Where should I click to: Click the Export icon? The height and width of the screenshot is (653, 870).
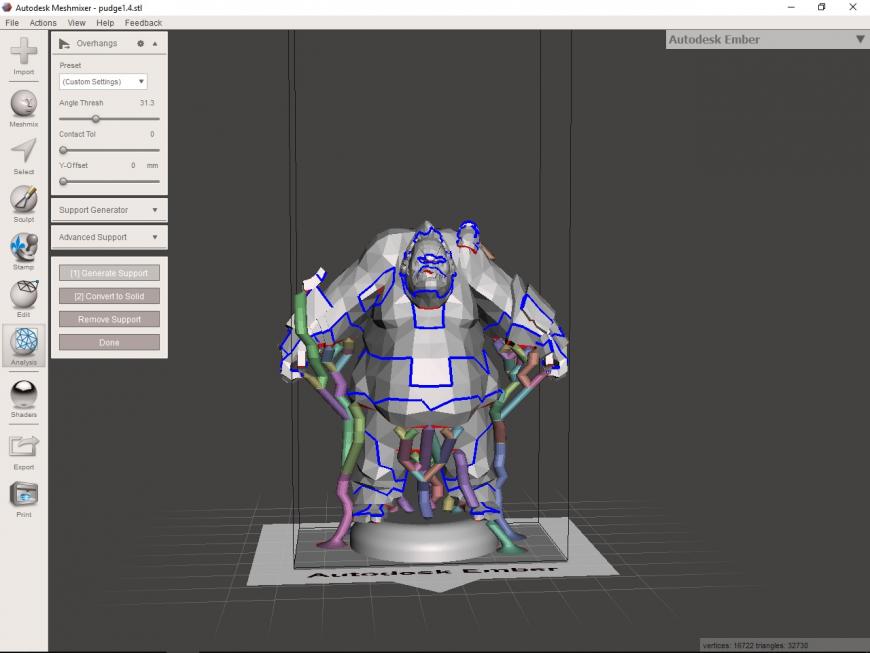23,452
